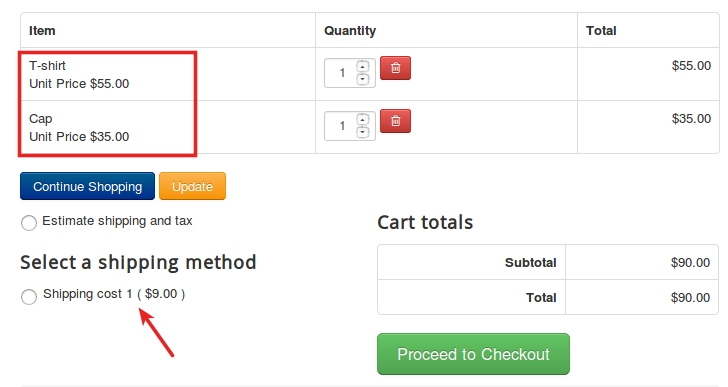Click the orange Update button

point(192,186)
